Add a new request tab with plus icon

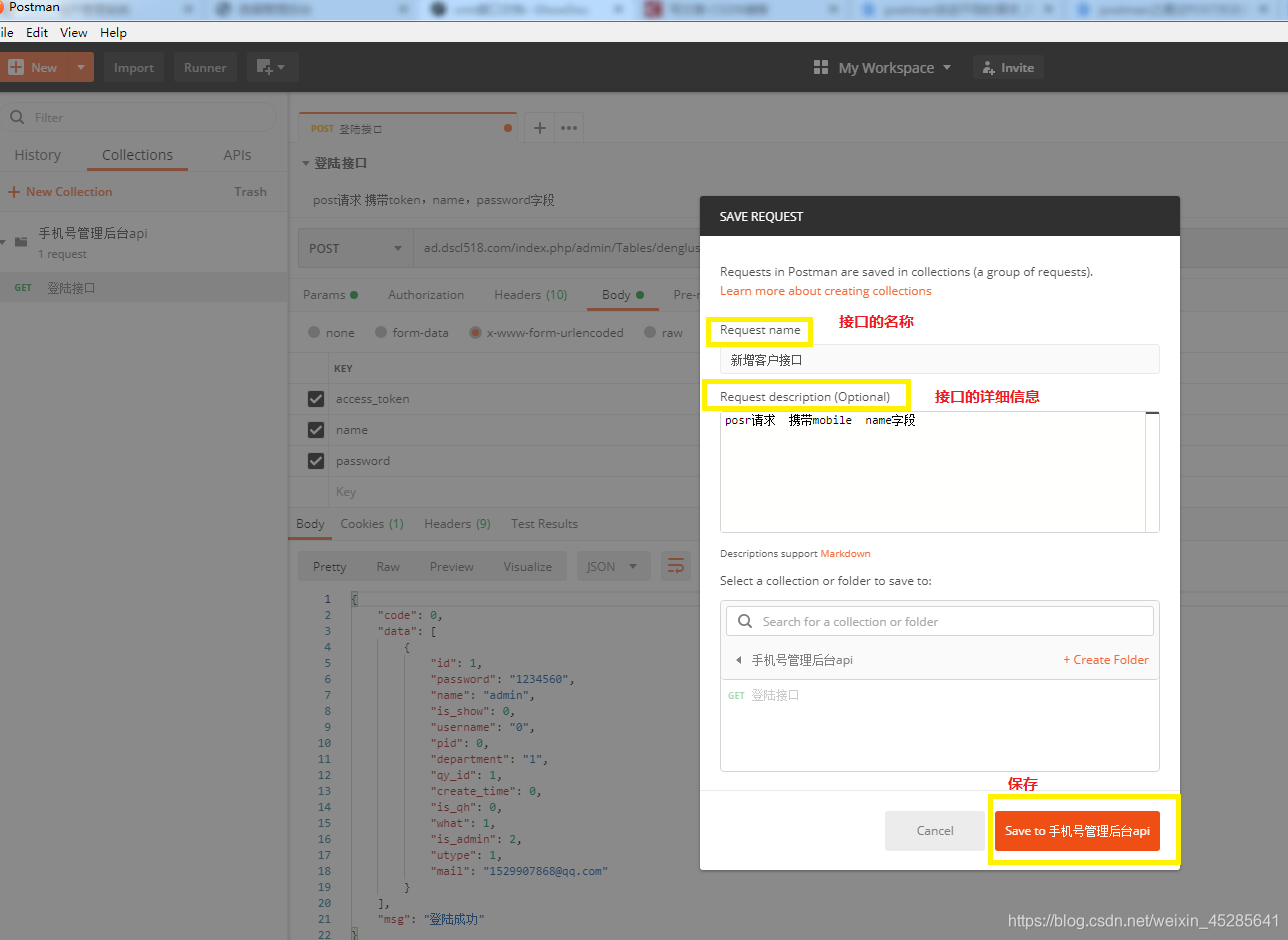[x=539, y=128]
